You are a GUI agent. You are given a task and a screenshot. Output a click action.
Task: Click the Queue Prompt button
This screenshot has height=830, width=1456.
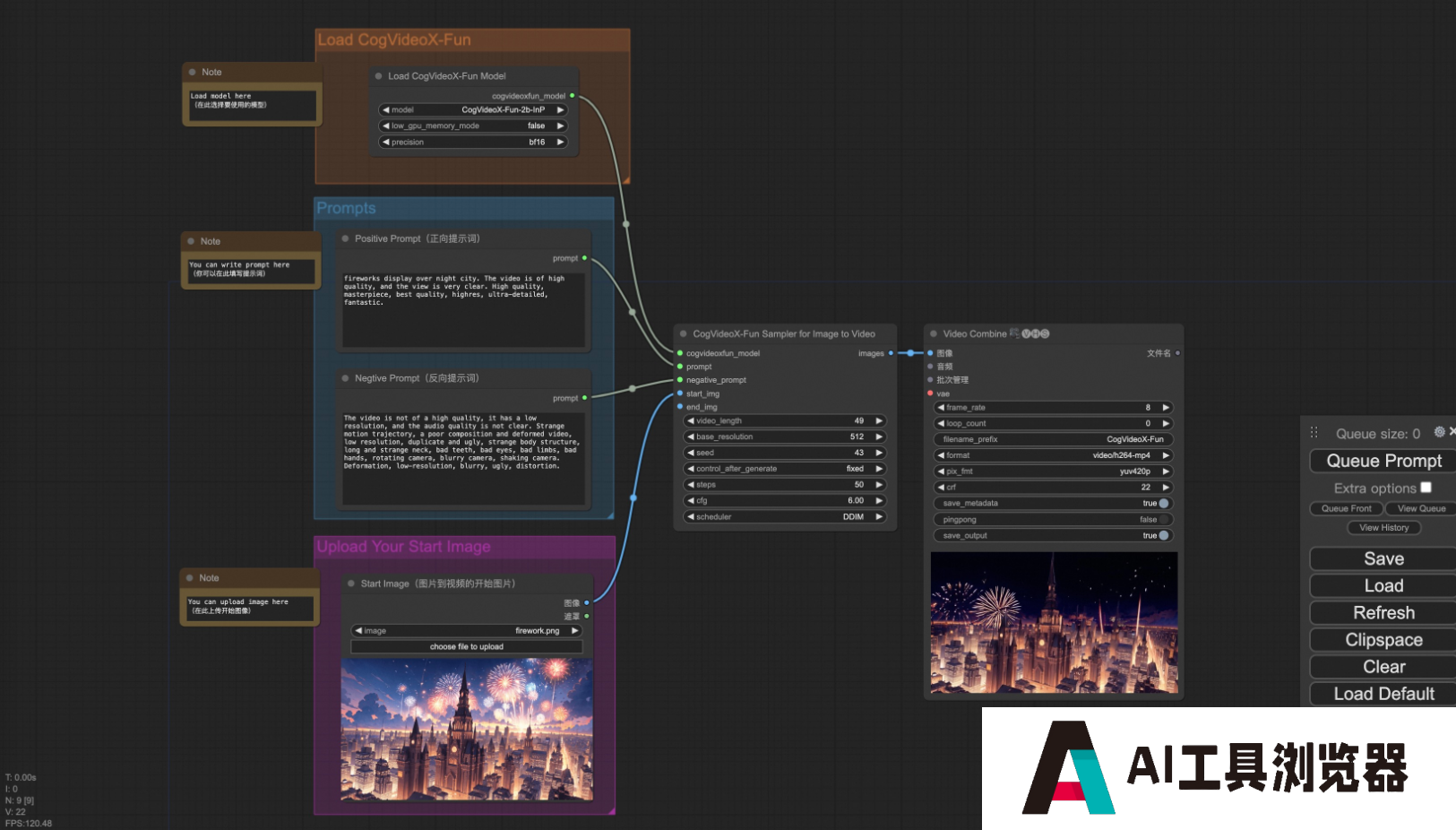tap(1383, 461)
